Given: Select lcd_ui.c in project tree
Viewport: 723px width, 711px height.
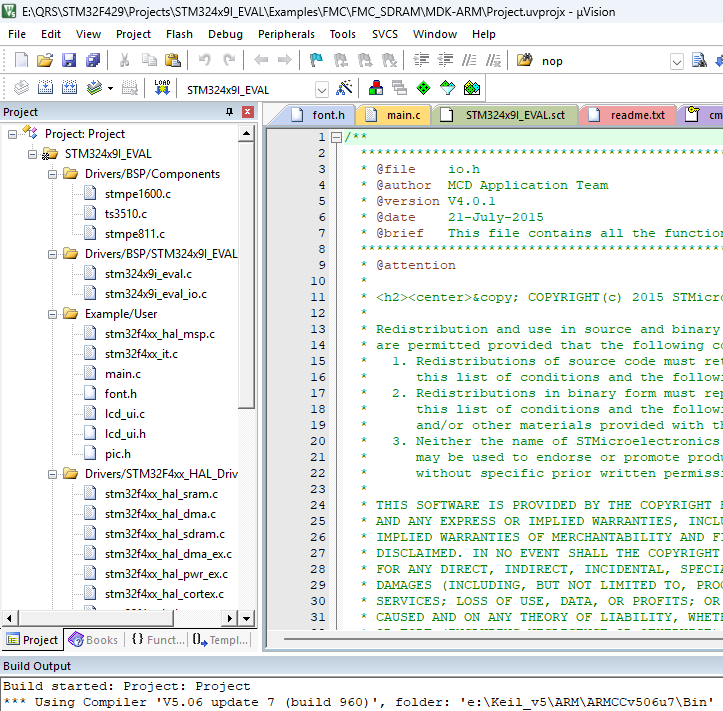Looking at the screenshot, I should click(124, 414).
